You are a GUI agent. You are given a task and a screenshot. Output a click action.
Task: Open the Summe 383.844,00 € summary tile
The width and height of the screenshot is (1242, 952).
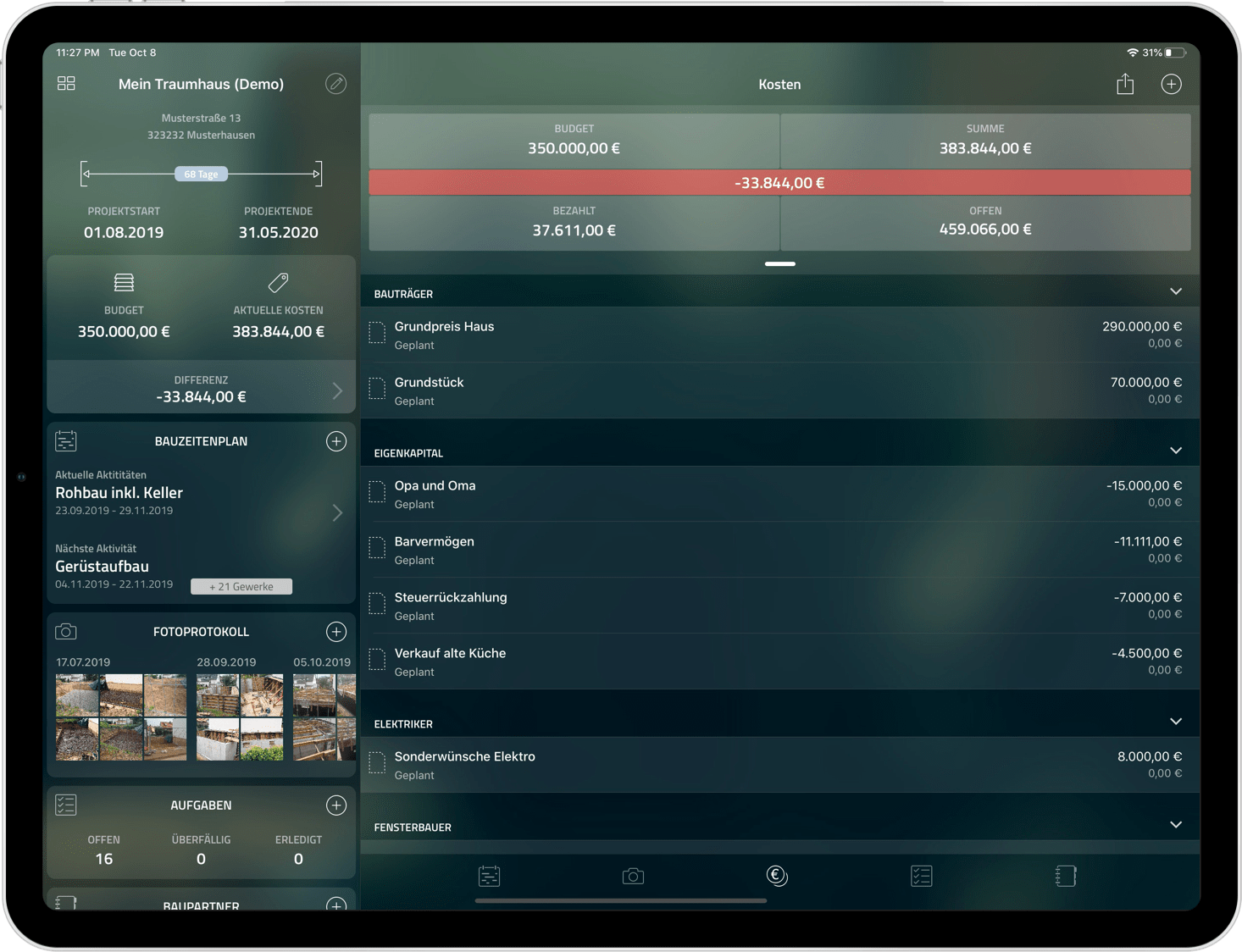click(985, 141)
